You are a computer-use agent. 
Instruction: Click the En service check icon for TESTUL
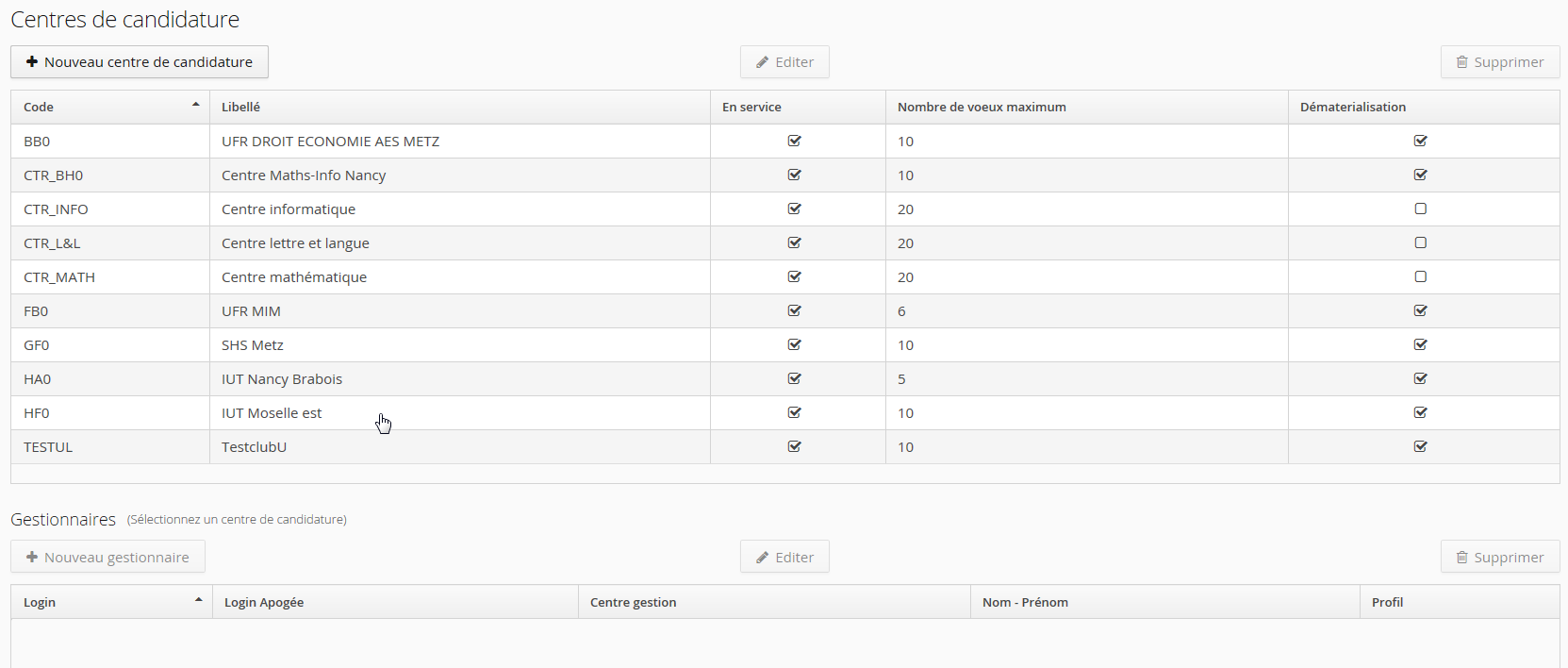tap(794, 447)
